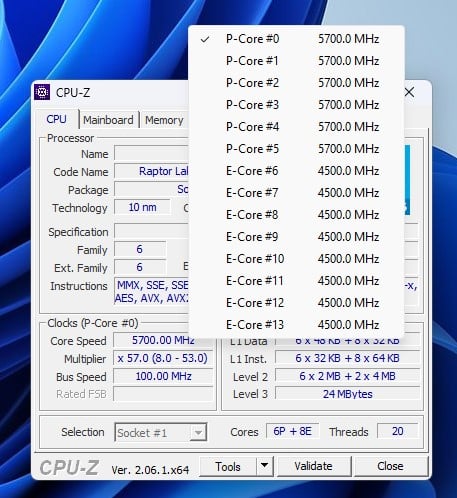
Task: Open the Memory tab
Action: point(164,120)
